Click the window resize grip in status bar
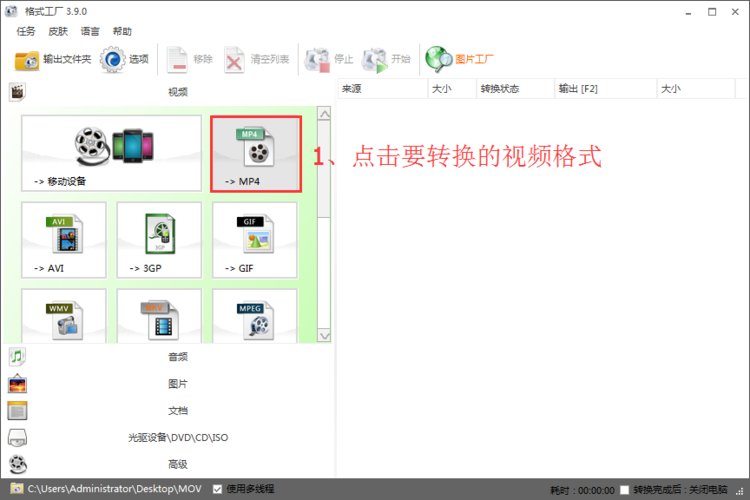The image size is (750, 500). click(740, 491)
